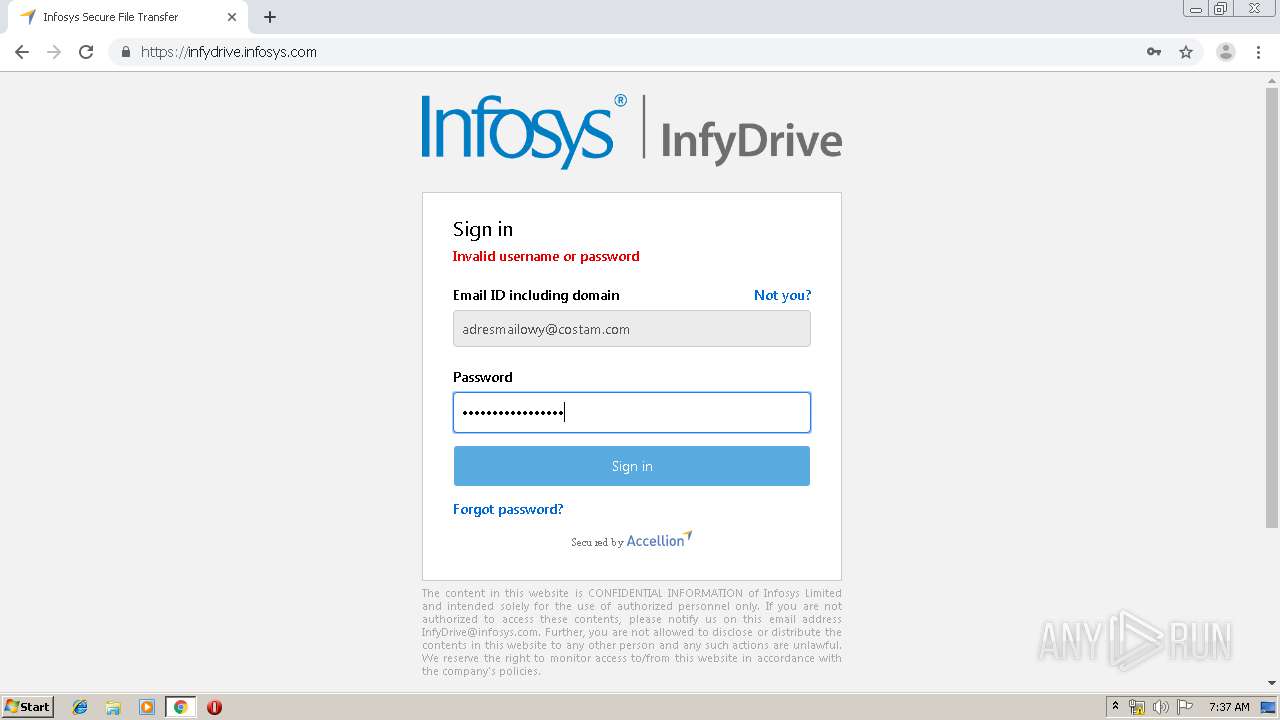Reload the page with the refresh icon
1280x720 pixels.
coord(86,52)
